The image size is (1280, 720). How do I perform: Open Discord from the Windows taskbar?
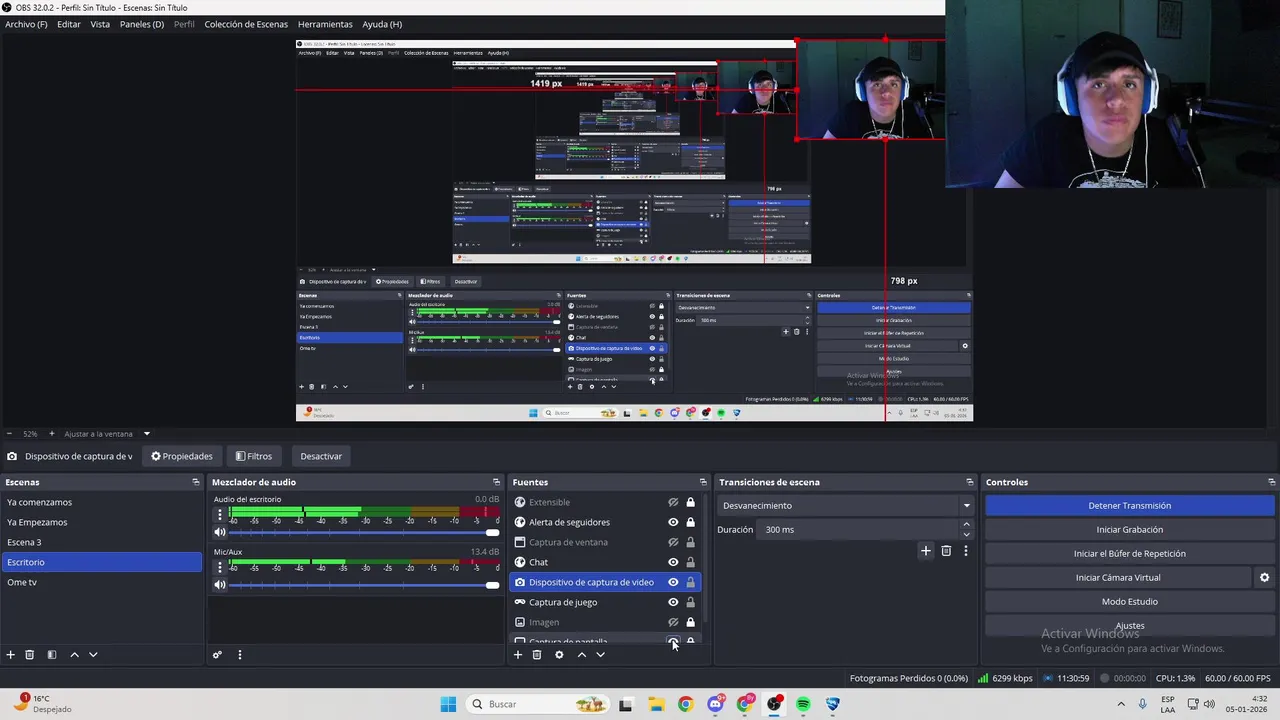715,704
